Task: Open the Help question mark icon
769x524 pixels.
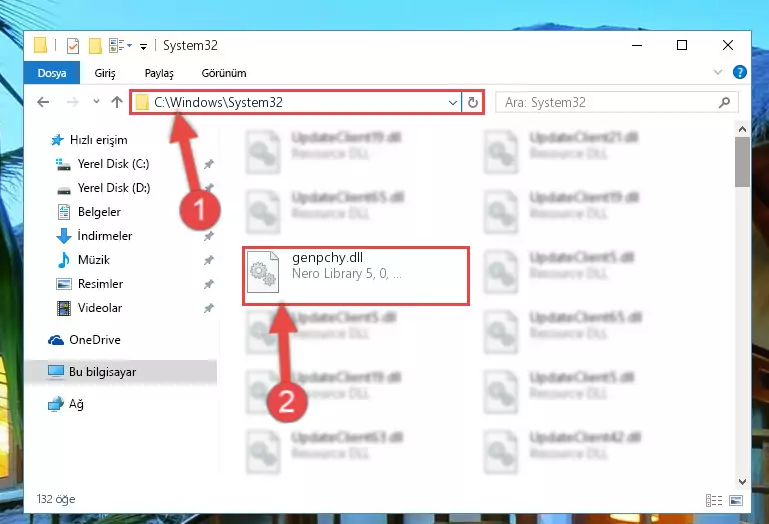Action: pyautogui.click(x=740, y=72)
